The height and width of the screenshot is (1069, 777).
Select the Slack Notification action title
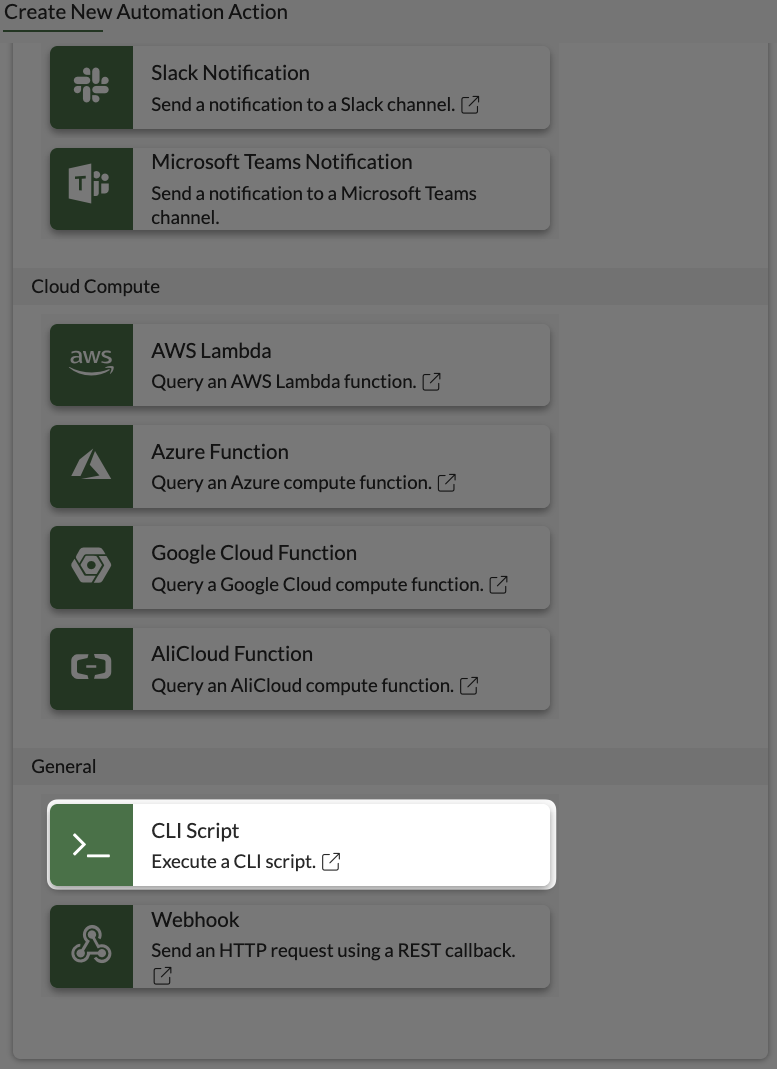click(x=230, y=73)
